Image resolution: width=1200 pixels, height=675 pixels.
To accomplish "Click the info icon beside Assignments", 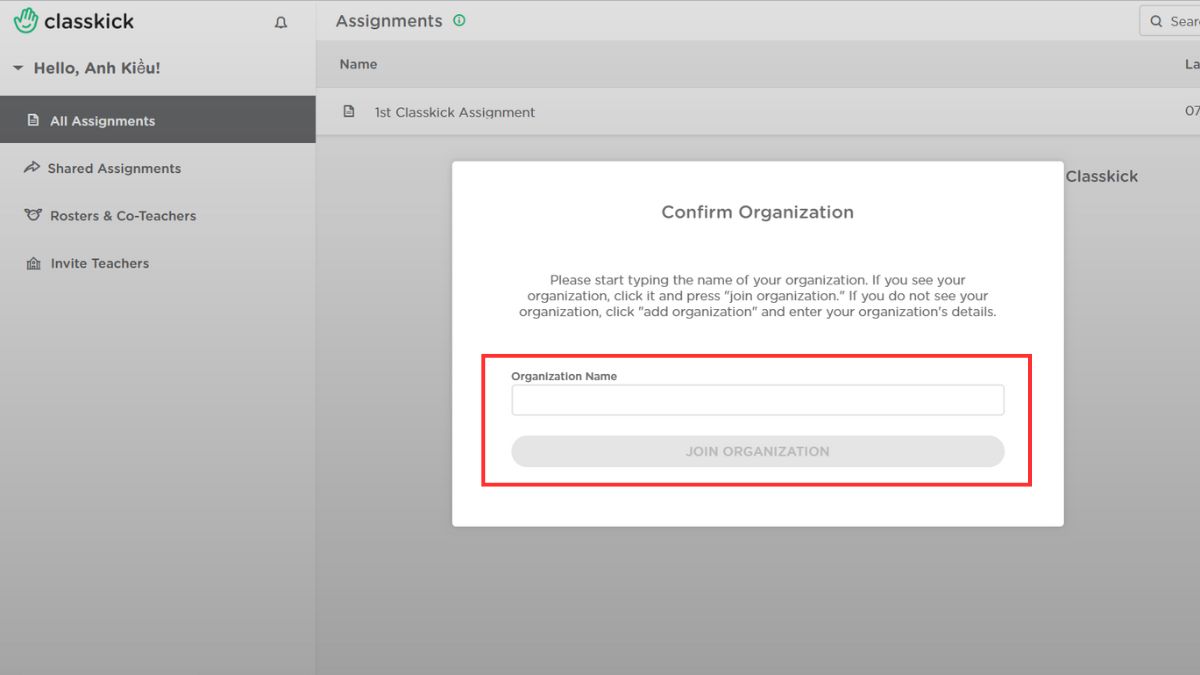I will click(459, 20).
